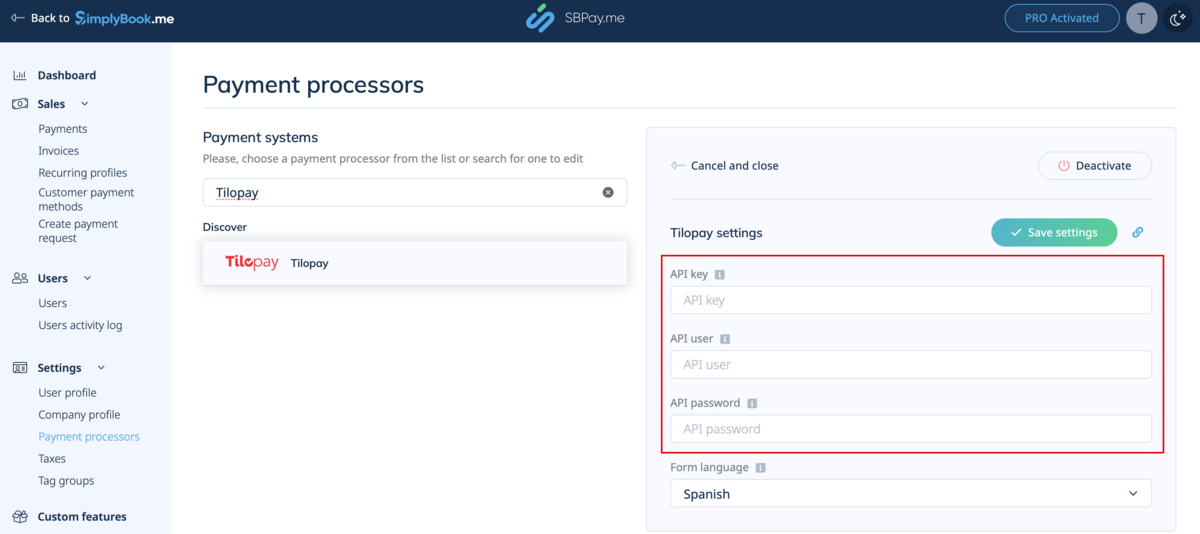This screenshot has width=1200, height=534.
Task: Collapse the Sales sidebar section
Action: 84,104
